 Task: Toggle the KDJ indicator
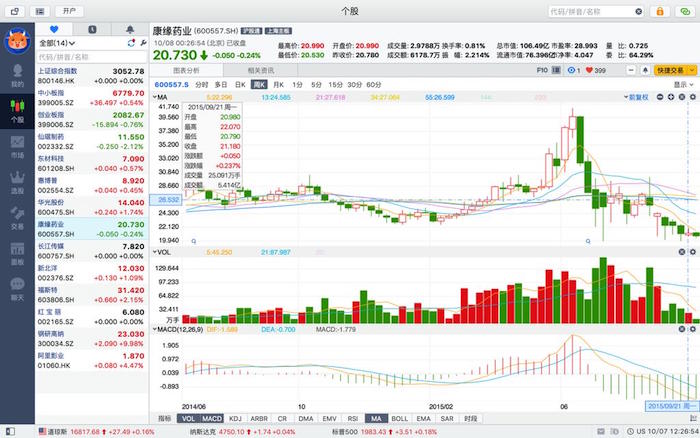pyautogui.click(x=235, y=418)
